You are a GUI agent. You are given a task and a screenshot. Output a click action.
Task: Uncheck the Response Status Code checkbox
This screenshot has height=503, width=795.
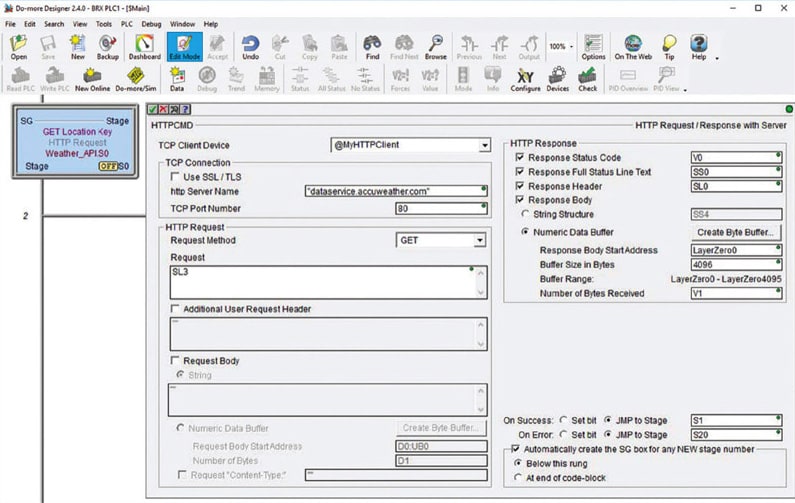520,157
